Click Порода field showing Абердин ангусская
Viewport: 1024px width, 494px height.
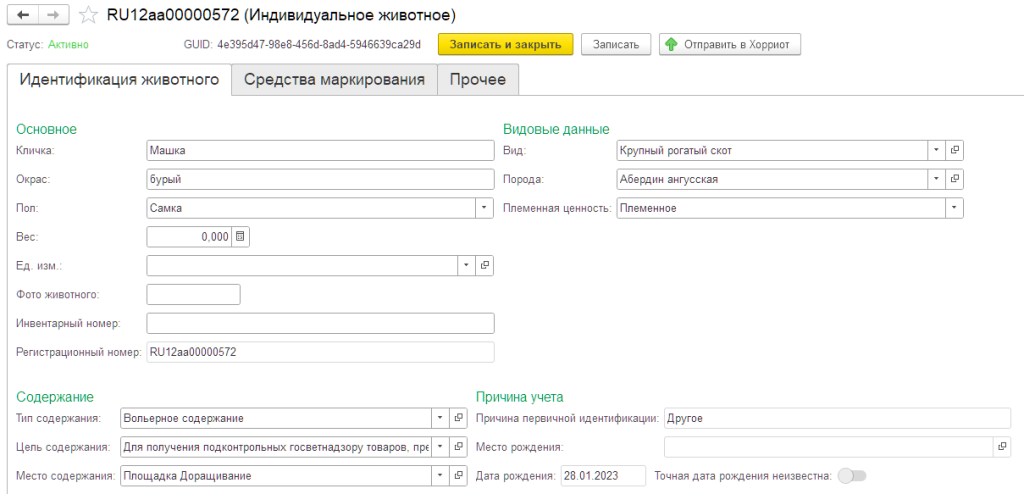(x=772, y=178)
